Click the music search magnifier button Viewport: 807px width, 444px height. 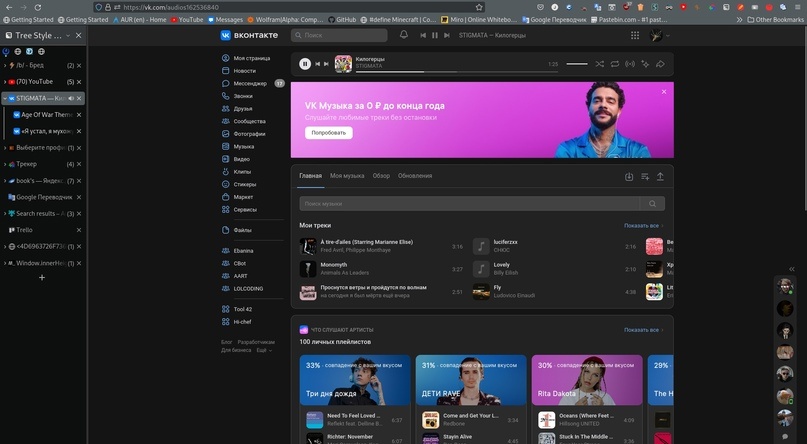pyautogui.click(x=652, y=204)
